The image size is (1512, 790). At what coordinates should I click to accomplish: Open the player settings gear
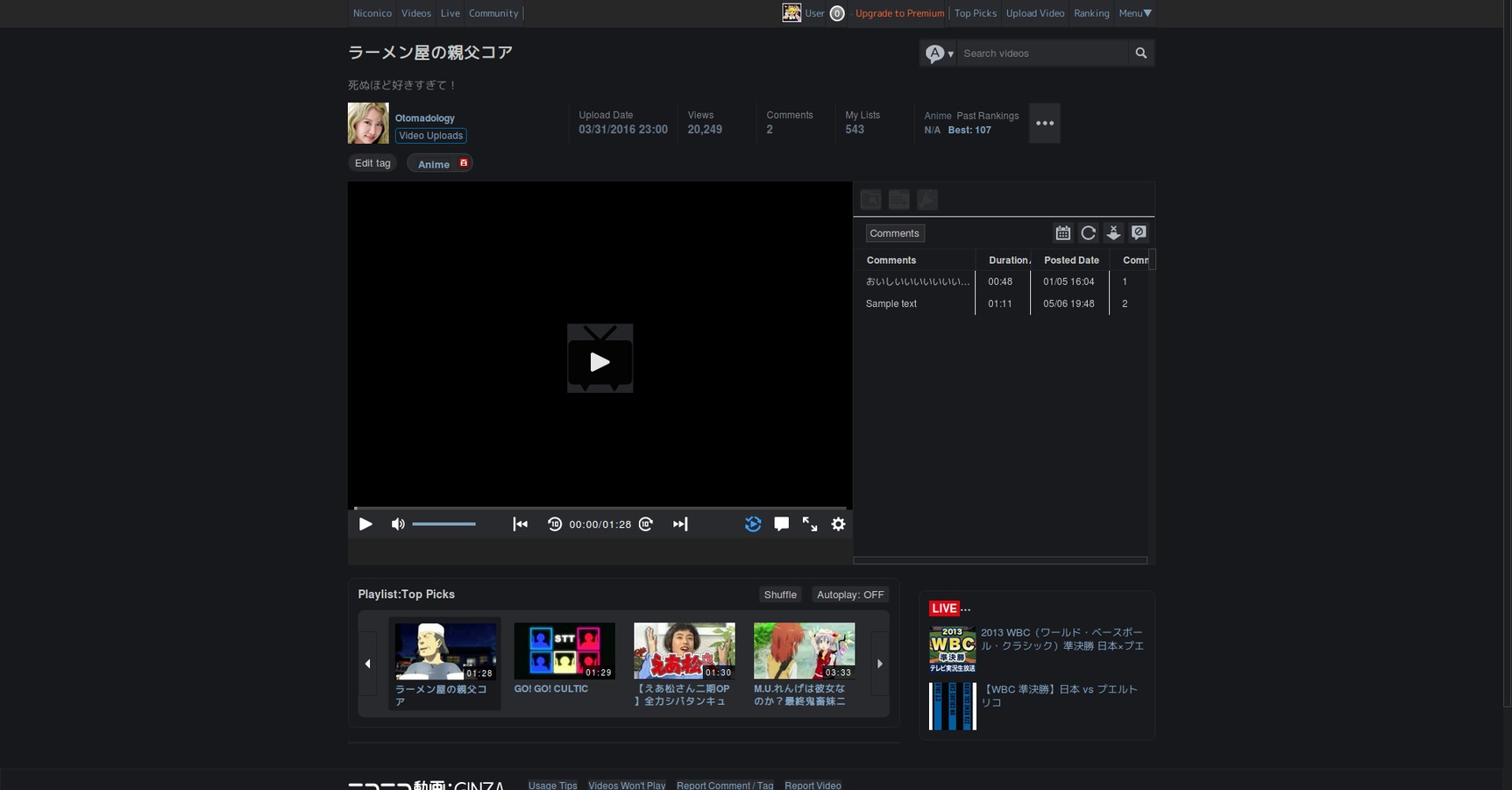[838, 524]
